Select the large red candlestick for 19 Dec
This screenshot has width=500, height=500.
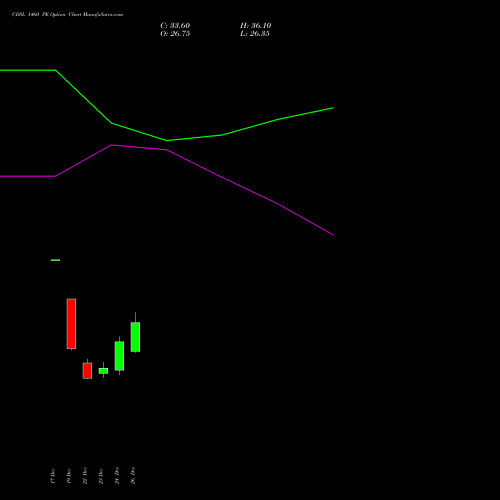pyautogui.click(x=71, y=324)
